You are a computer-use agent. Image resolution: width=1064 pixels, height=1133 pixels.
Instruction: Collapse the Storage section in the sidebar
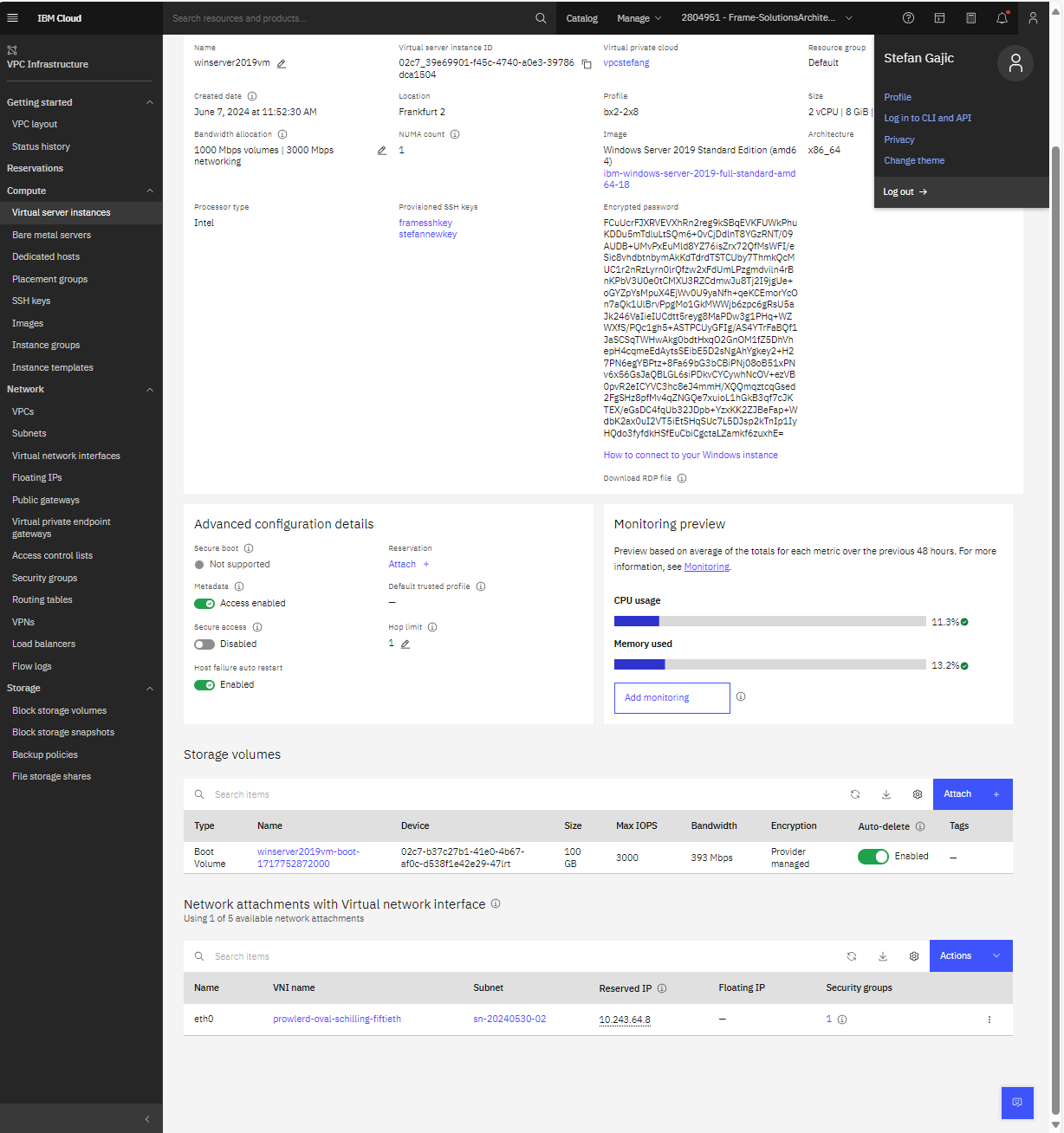pos(150,688)
